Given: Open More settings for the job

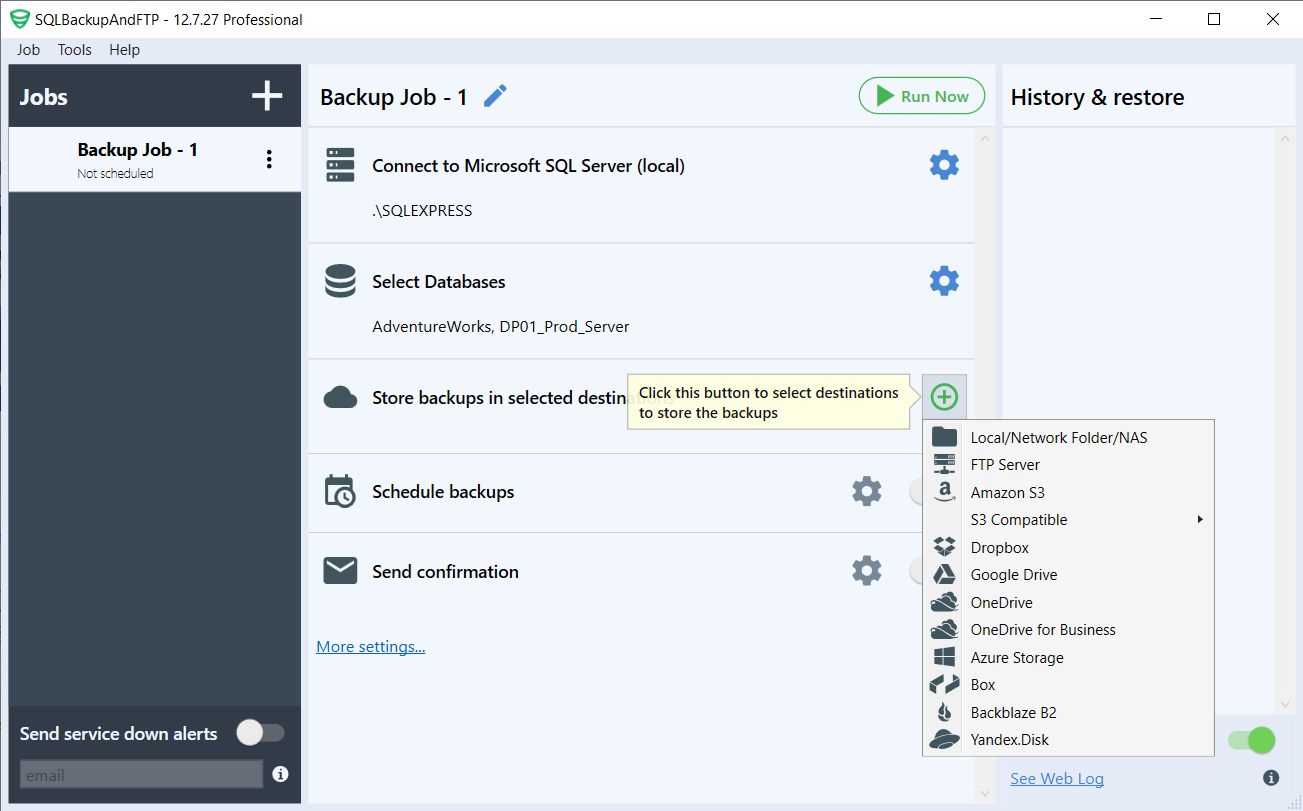Looking at the screenshot, I should coord(370,646).
